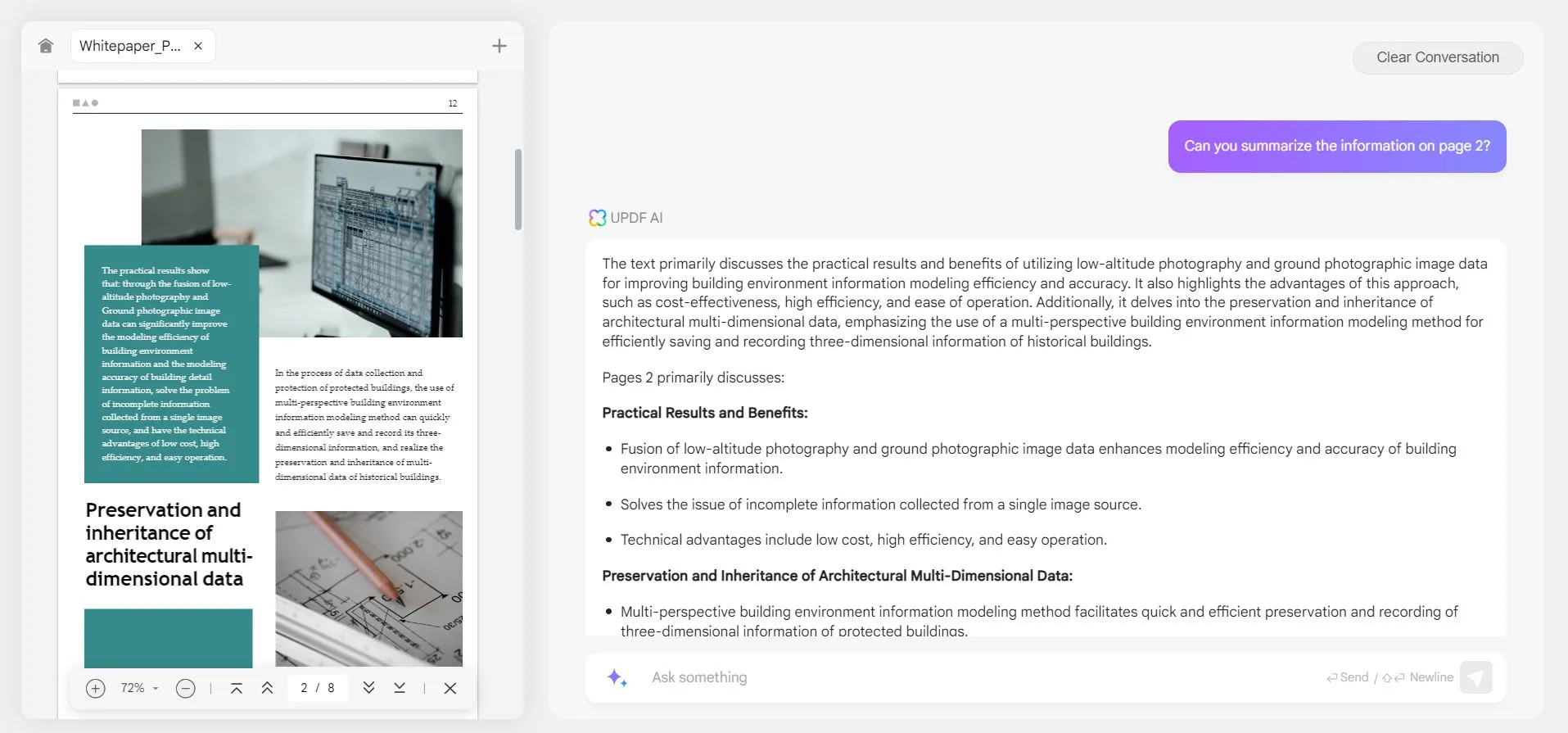The height and width of the screenshot is (733, 1568).
Task: Click the PDF viewer vertical scrollbar
Action: (518, 189)
